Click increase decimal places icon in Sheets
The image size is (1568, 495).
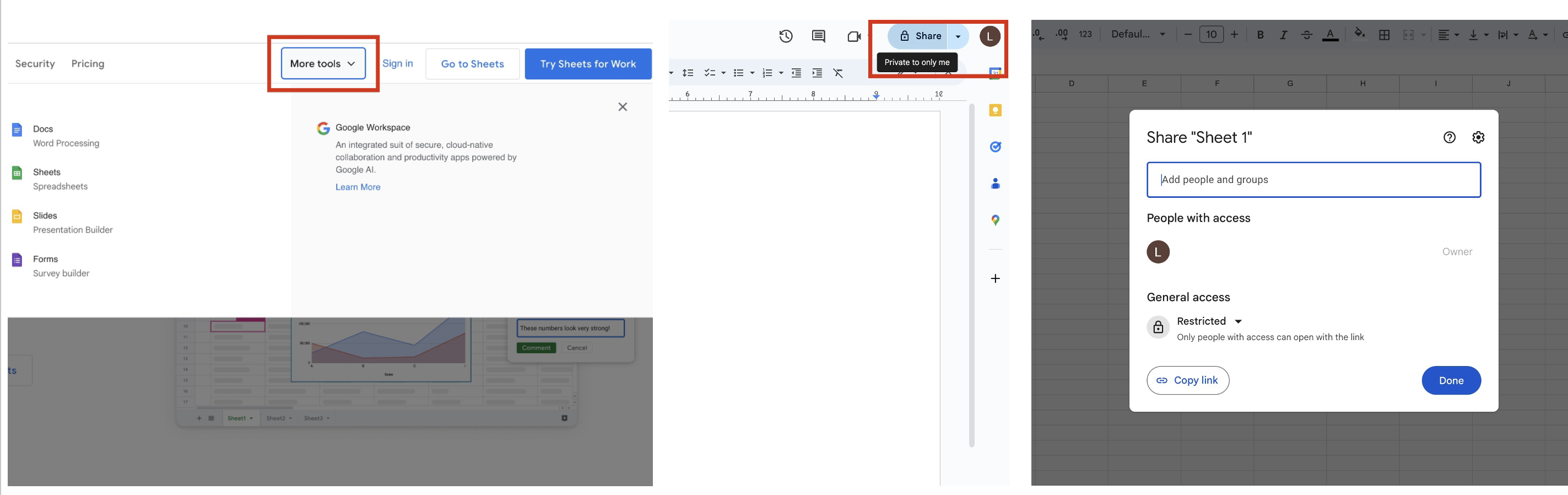point(1062,34)
